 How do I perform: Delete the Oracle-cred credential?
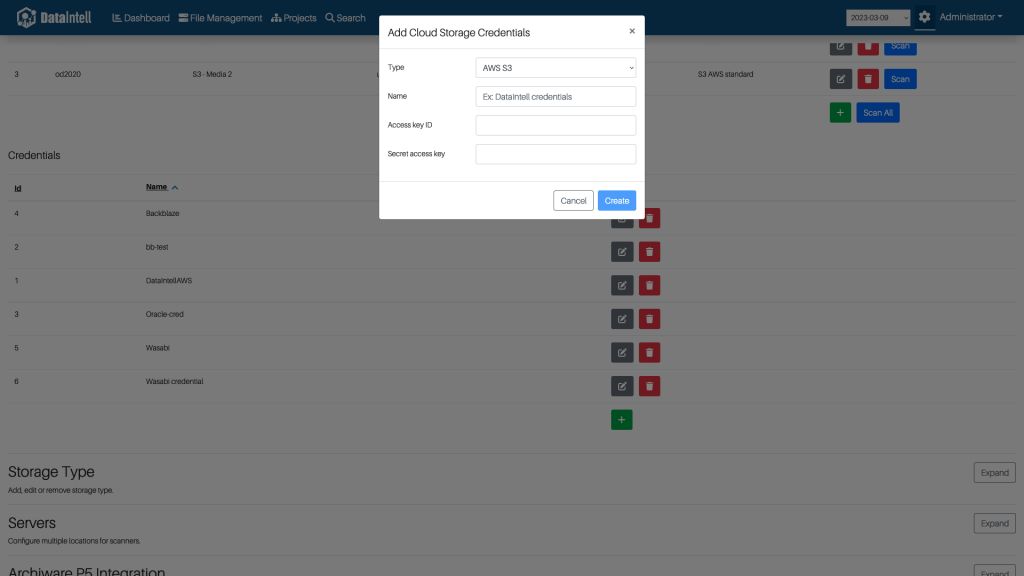(649, 319)
